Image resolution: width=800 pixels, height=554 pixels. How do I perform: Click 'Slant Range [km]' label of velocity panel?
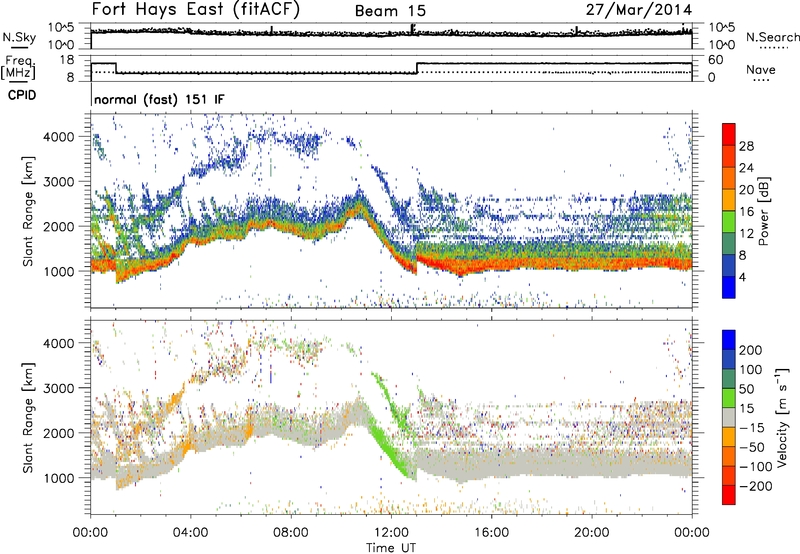[x=28, y=418]
